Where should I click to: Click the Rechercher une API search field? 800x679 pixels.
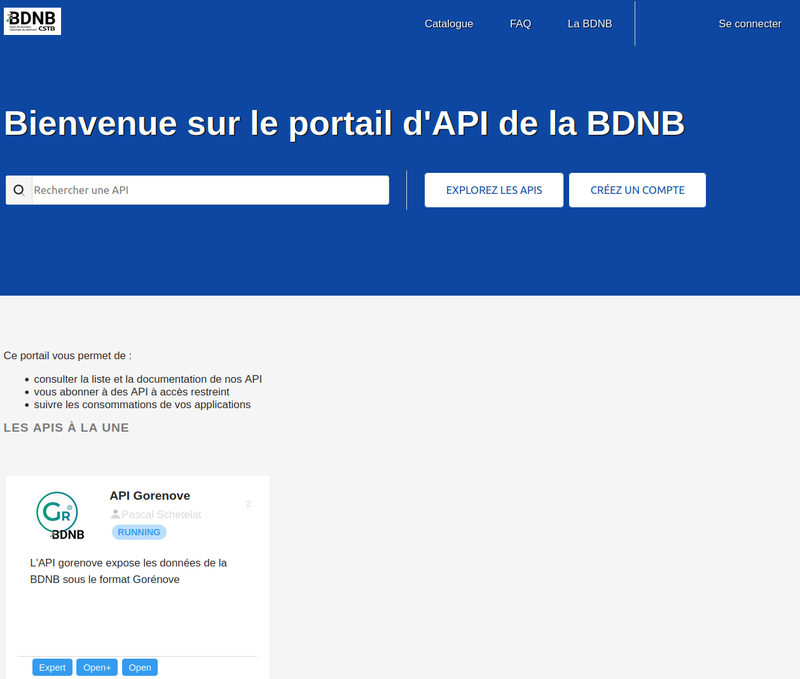pos(200,189)
